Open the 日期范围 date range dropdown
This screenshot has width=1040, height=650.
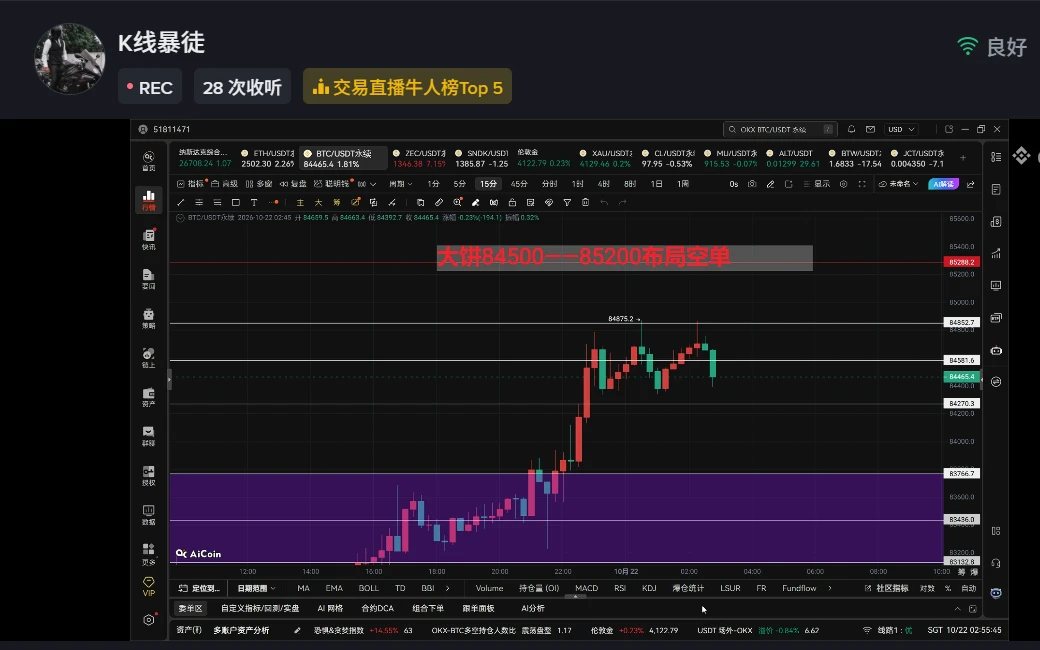(x=256, y=588)
